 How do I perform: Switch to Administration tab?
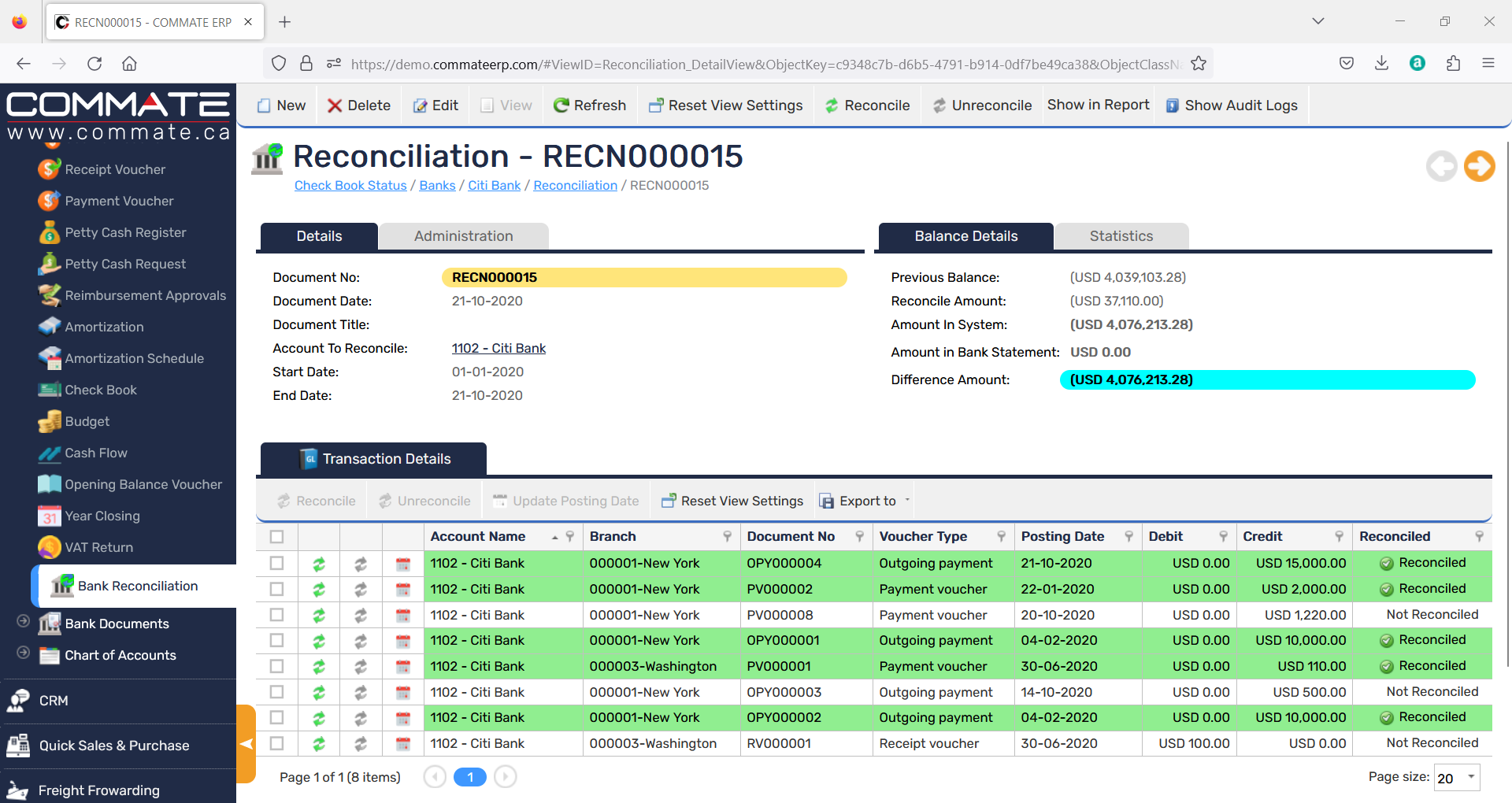click(x=463, y=236)
